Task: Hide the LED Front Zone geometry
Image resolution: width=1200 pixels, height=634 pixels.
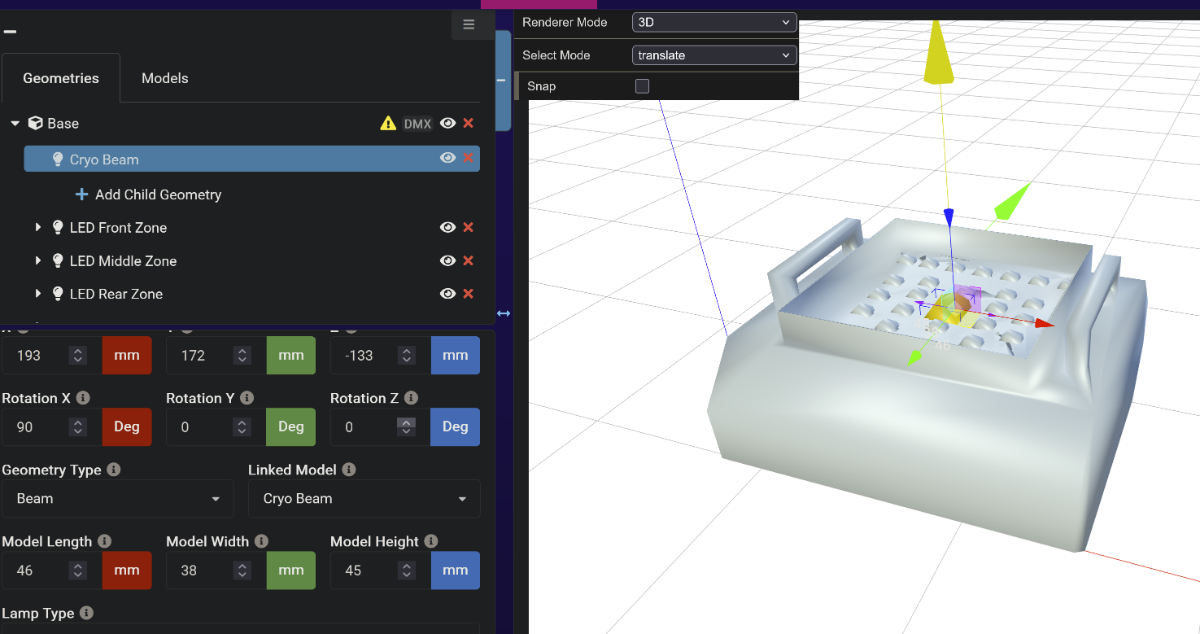Action: coord(448,227)
